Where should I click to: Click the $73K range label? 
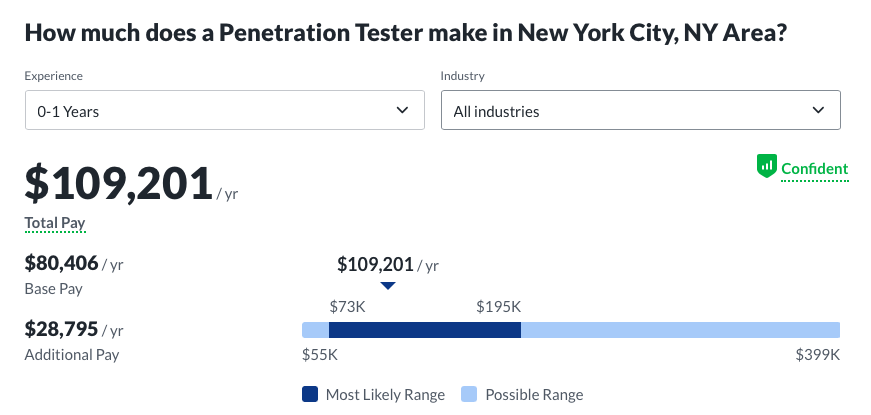[347, 307]
